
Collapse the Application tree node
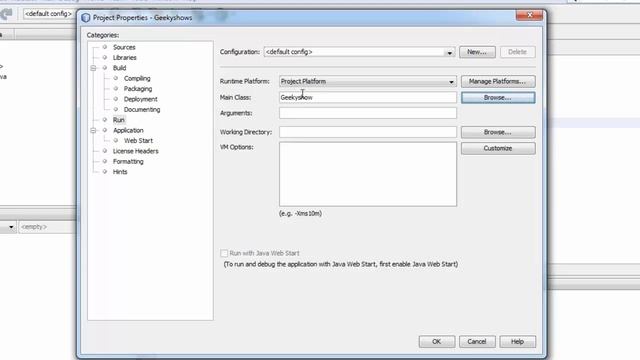click(x=93, y=130)
